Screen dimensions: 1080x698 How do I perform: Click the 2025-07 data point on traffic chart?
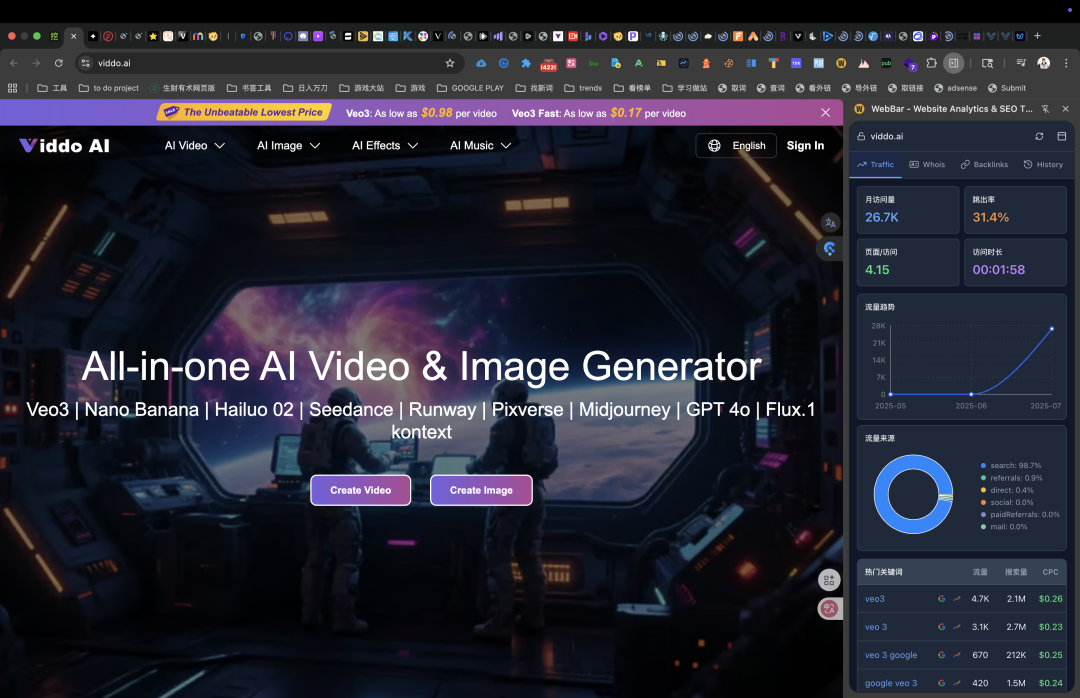click(x=1051, y=329)
